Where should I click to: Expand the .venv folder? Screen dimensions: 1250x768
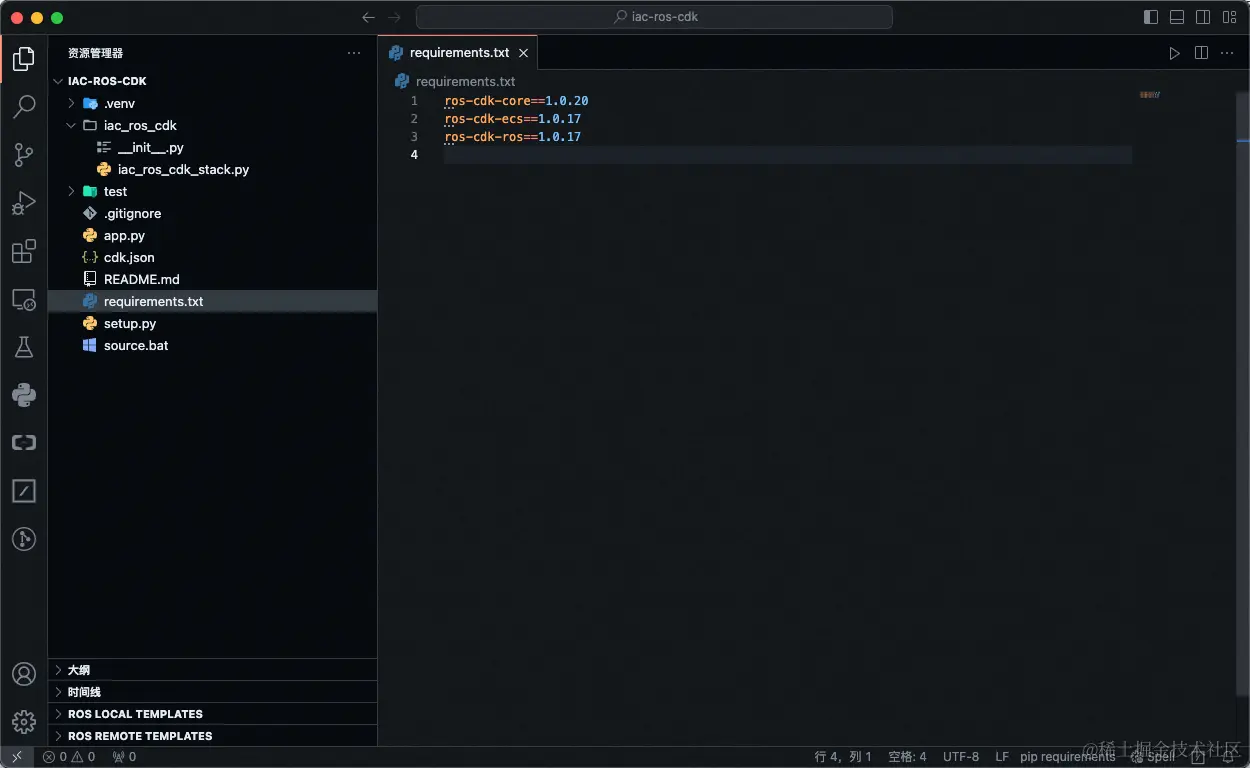coord(71,103)
